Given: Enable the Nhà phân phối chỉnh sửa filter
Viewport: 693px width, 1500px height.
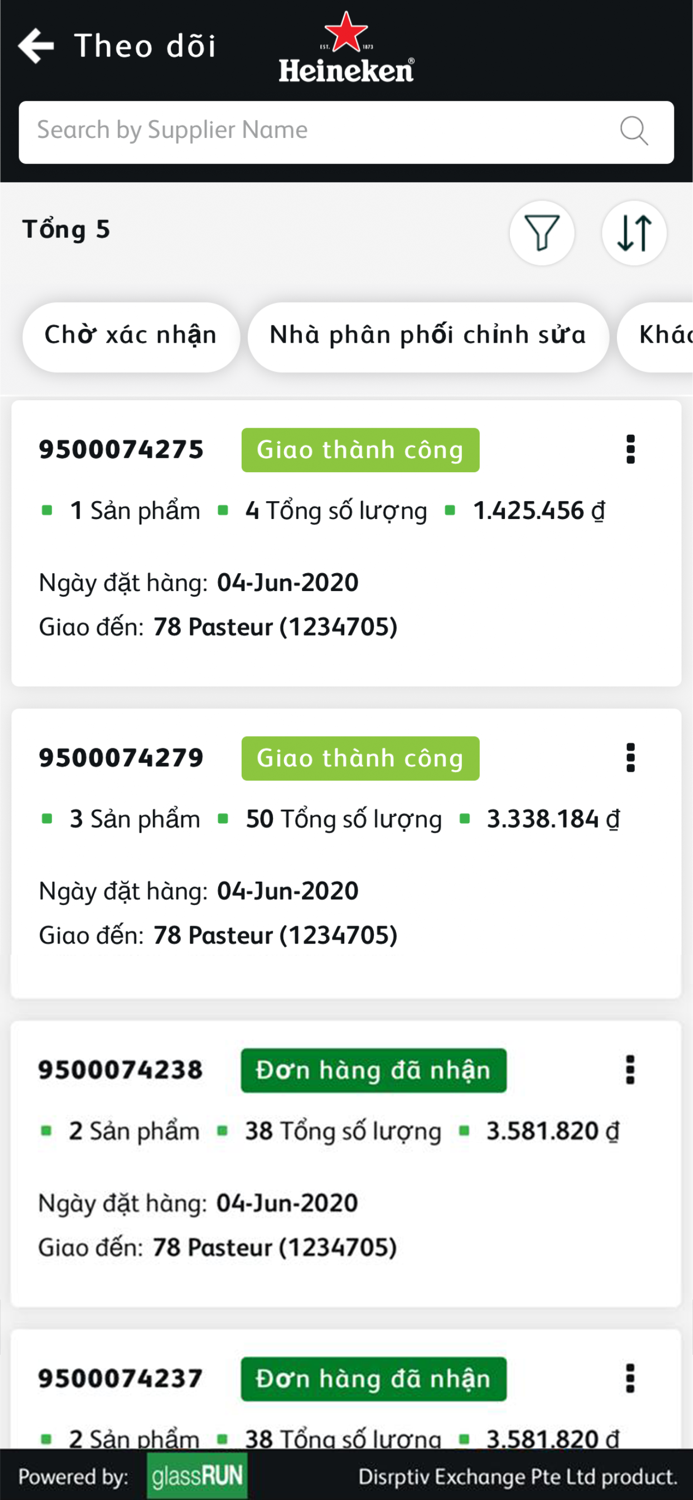Looking at the screenshot, I should 428,337.
